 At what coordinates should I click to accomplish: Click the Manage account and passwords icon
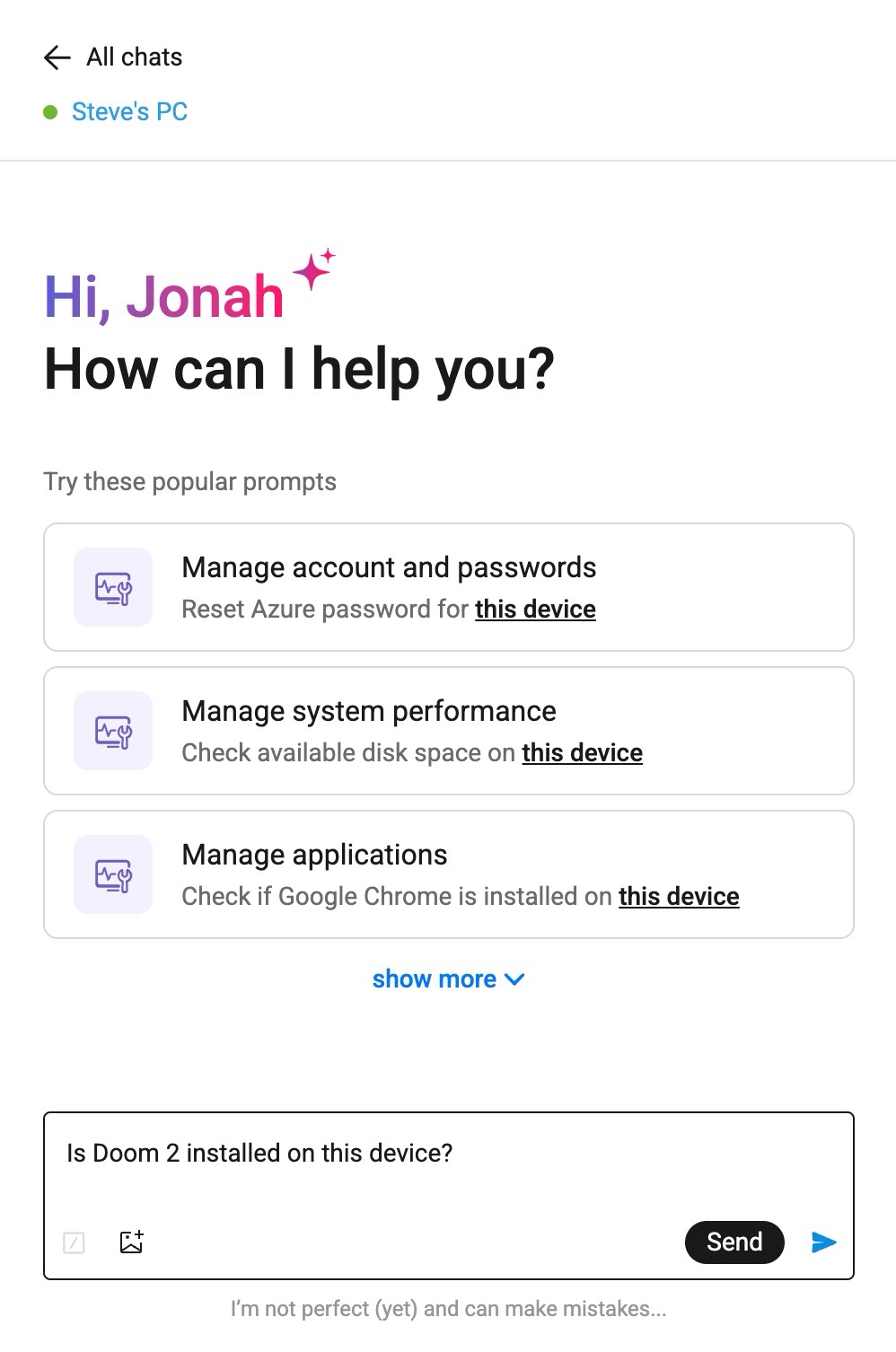point(113,588)
